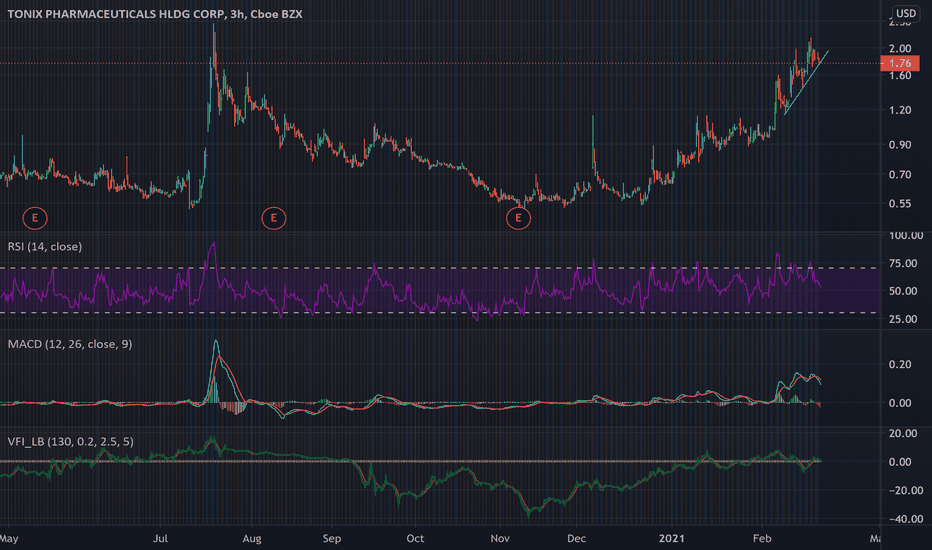
Task: Click the 1.20 price axis value
Action: pos(900,110)
